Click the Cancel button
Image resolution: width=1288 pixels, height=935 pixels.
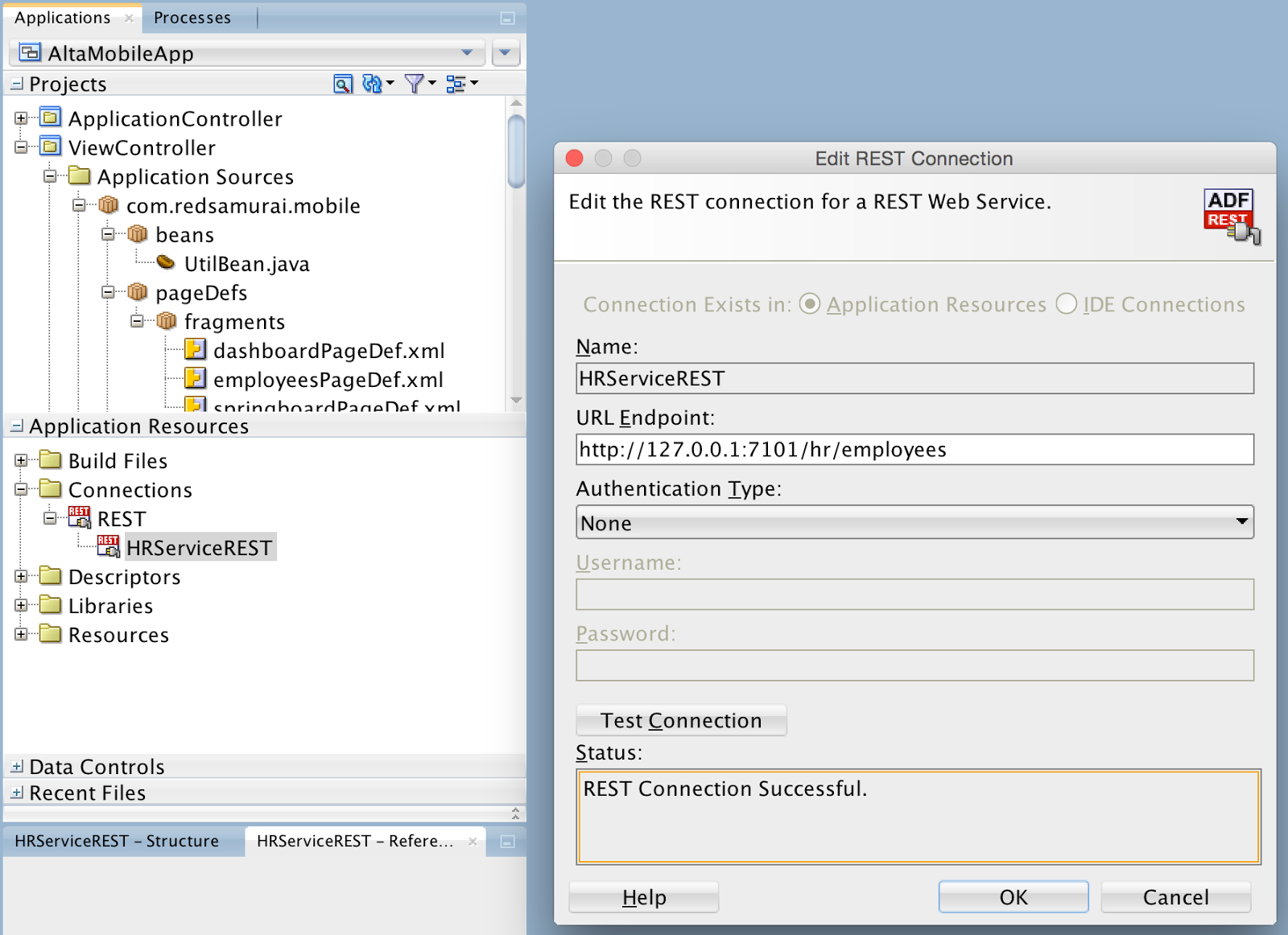[x=1176, y=896]
